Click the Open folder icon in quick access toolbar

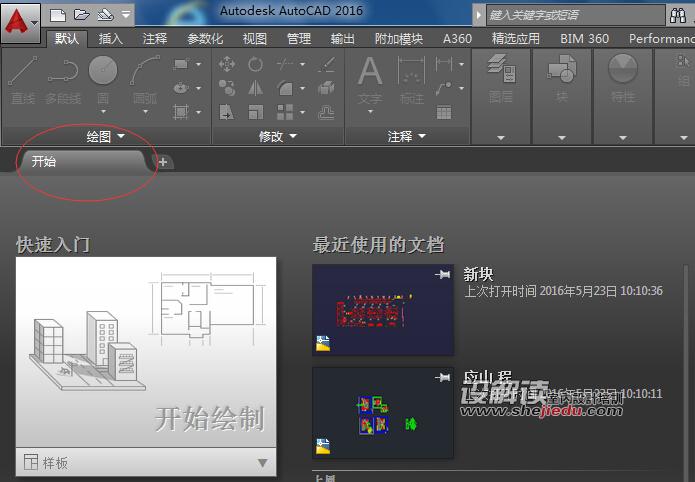pos(82,15)
